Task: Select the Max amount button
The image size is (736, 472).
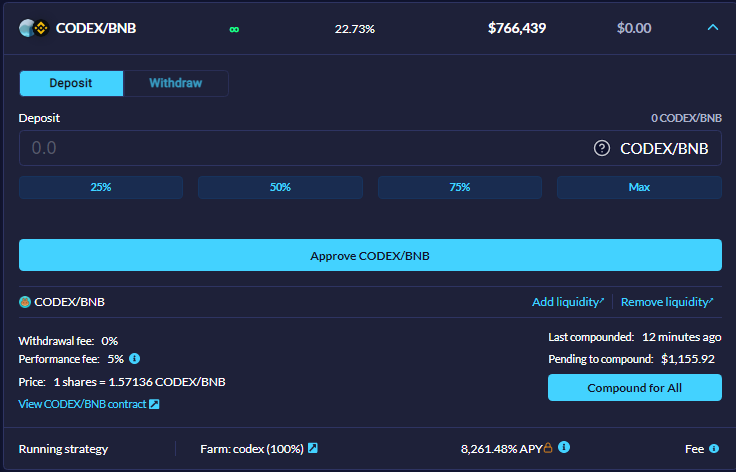Action: (639, 187)
